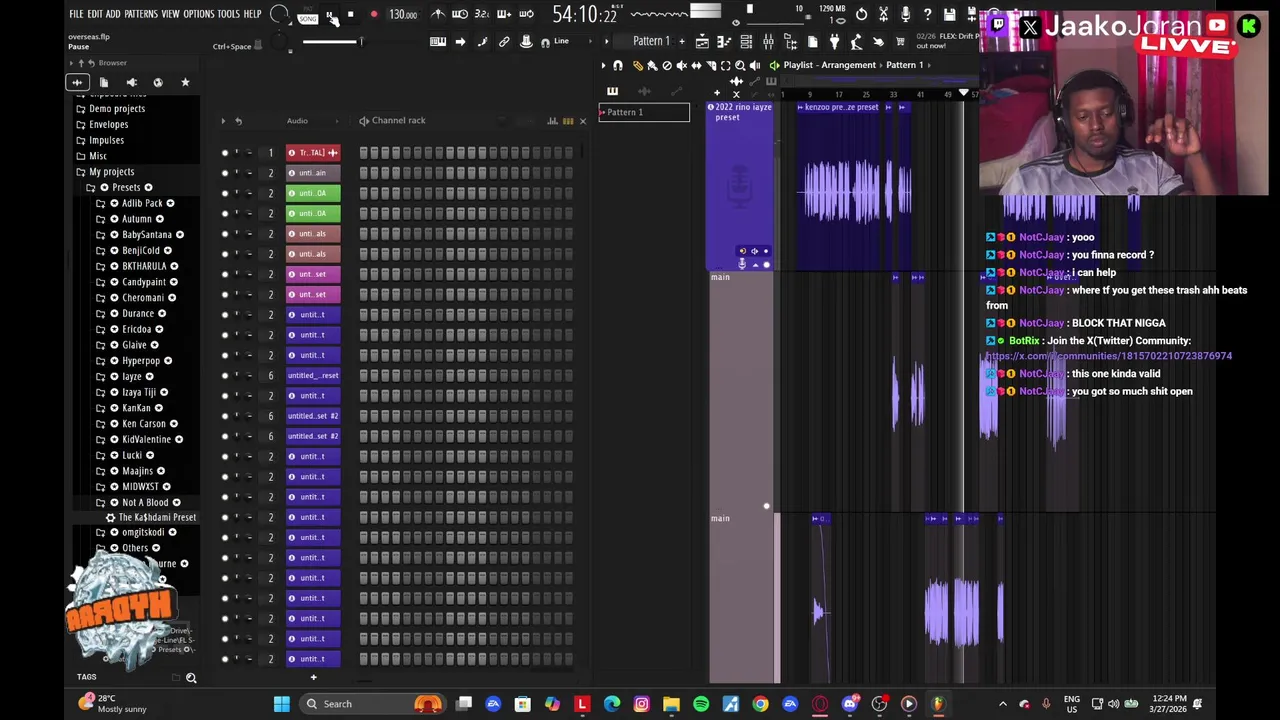Open the X community link in chat
This screenshot has width=1280, height=720.
click(1109, 356)
